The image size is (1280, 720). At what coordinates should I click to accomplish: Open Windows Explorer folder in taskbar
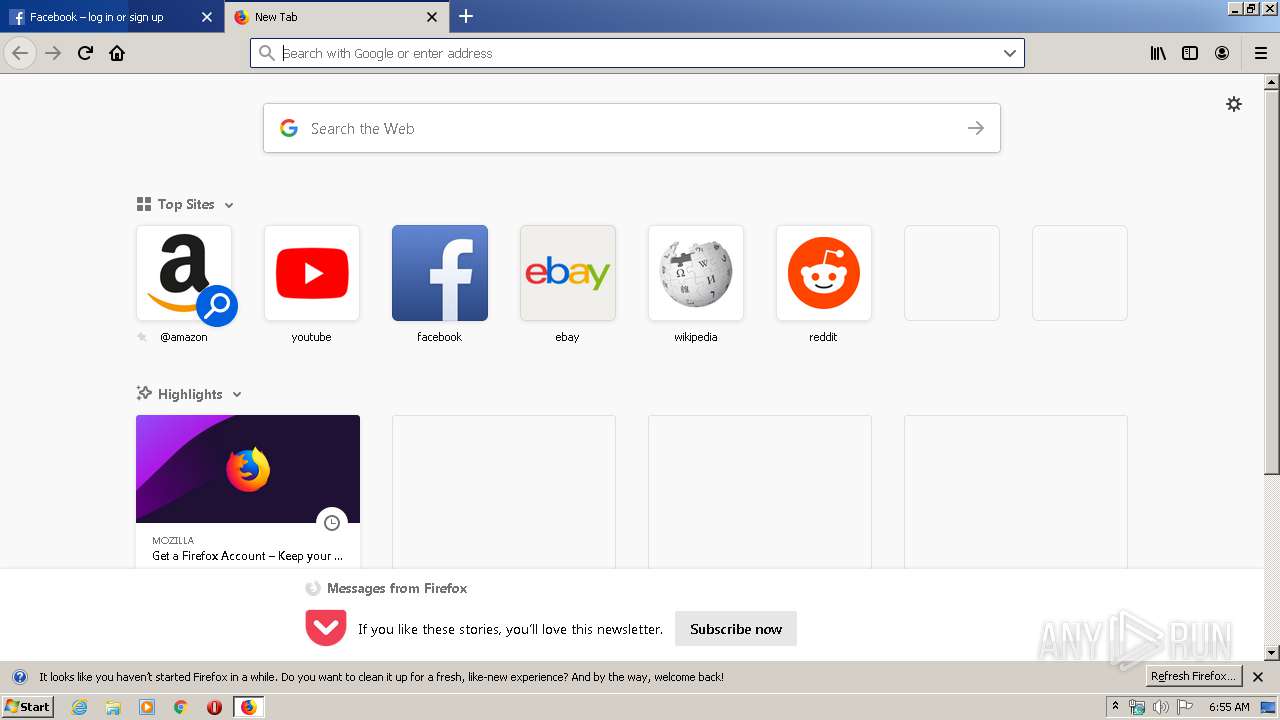pos(113,707)
